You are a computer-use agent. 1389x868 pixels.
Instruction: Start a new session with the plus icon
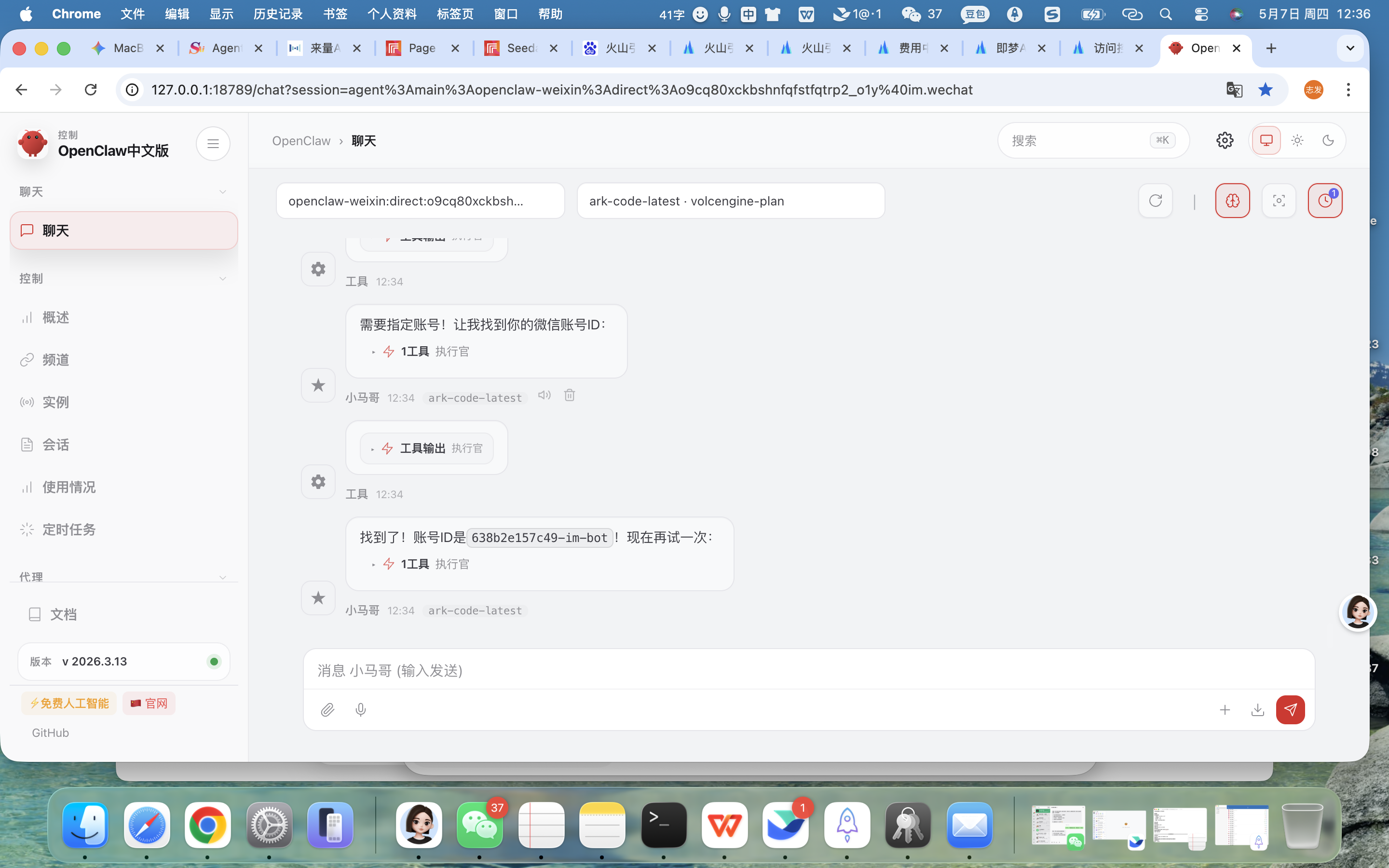1225,710
